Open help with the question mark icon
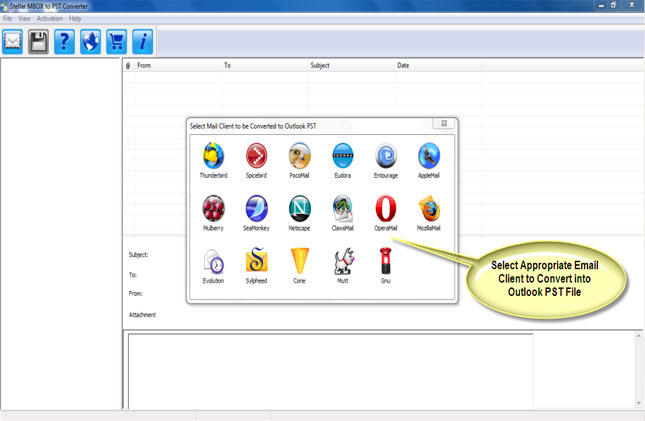Screen dimensions: 645x421 pos(65,42)
